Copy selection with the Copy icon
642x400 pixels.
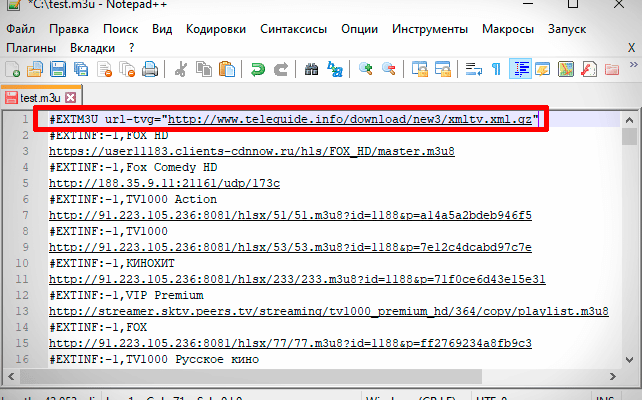tap(203, 69)
